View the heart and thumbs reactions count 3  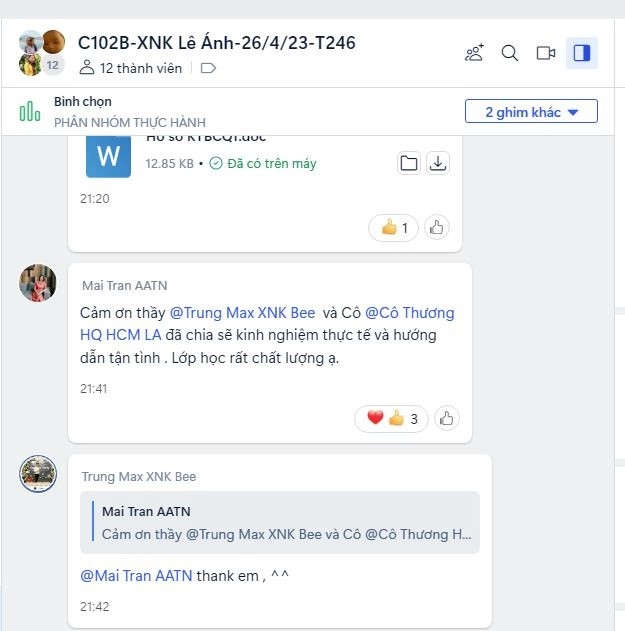pyautogui.click(x=391, y=419)
